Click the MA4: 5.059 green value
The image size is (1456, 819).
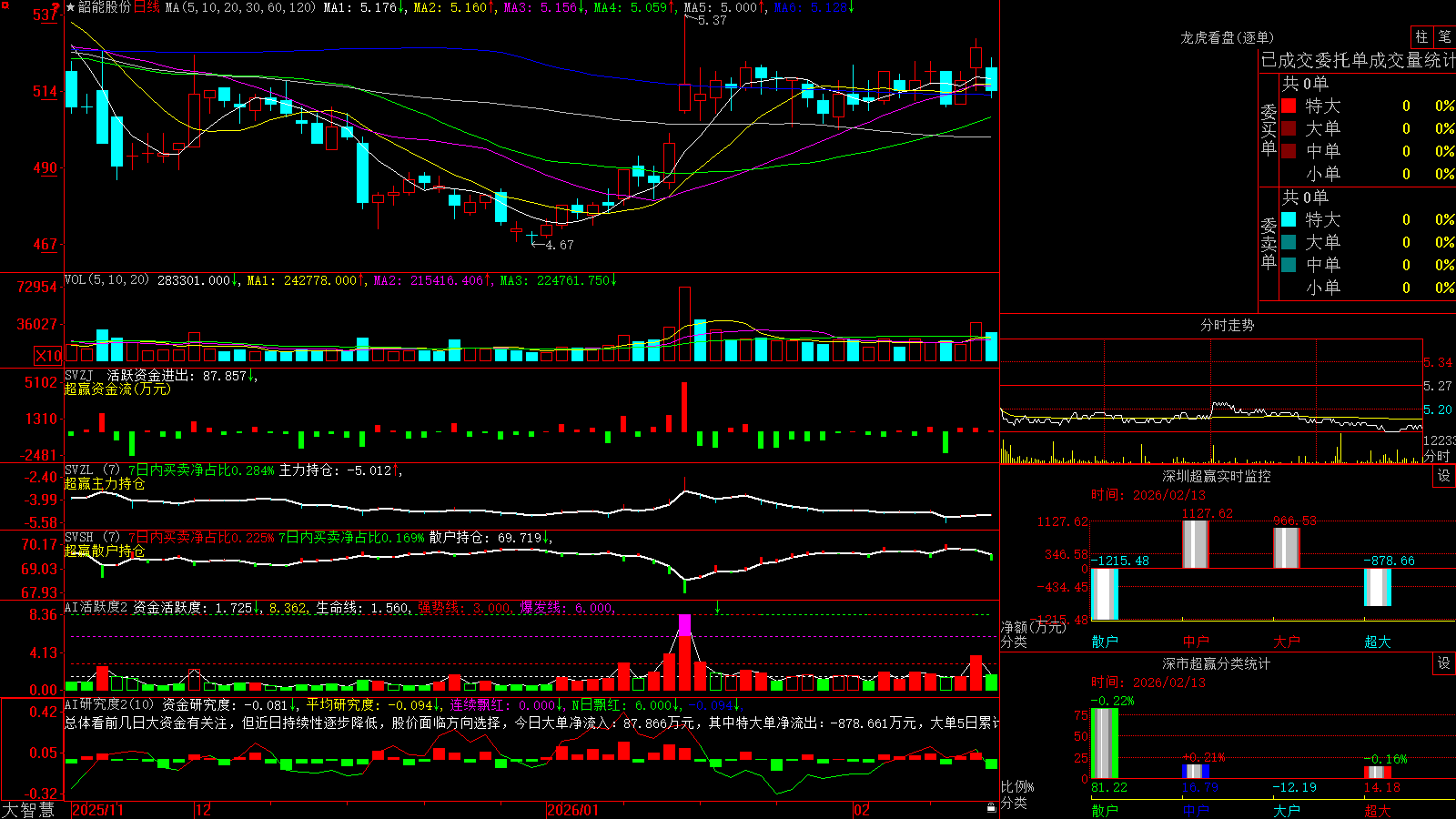634,7
